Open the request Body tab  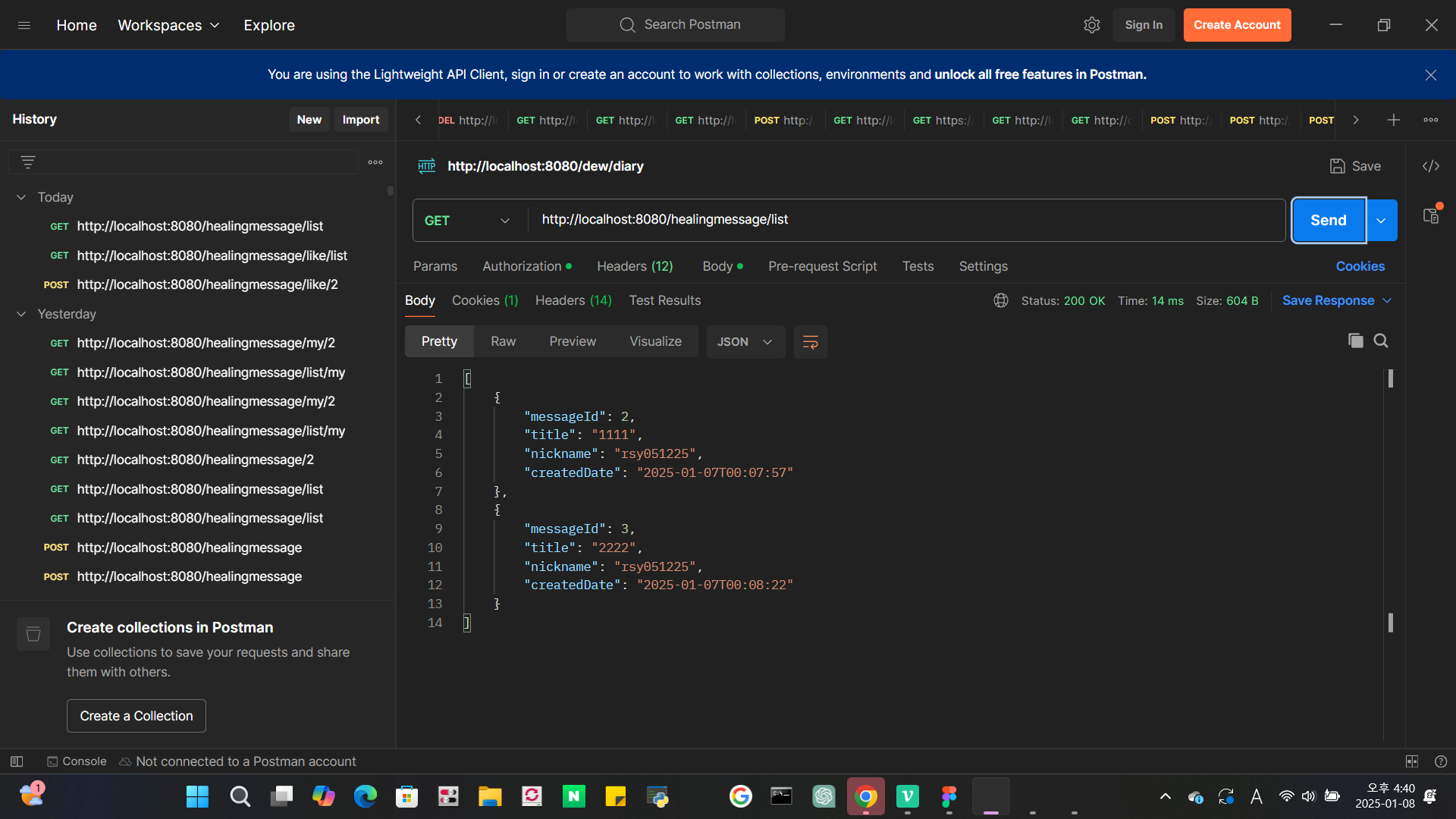pos(723,267)
